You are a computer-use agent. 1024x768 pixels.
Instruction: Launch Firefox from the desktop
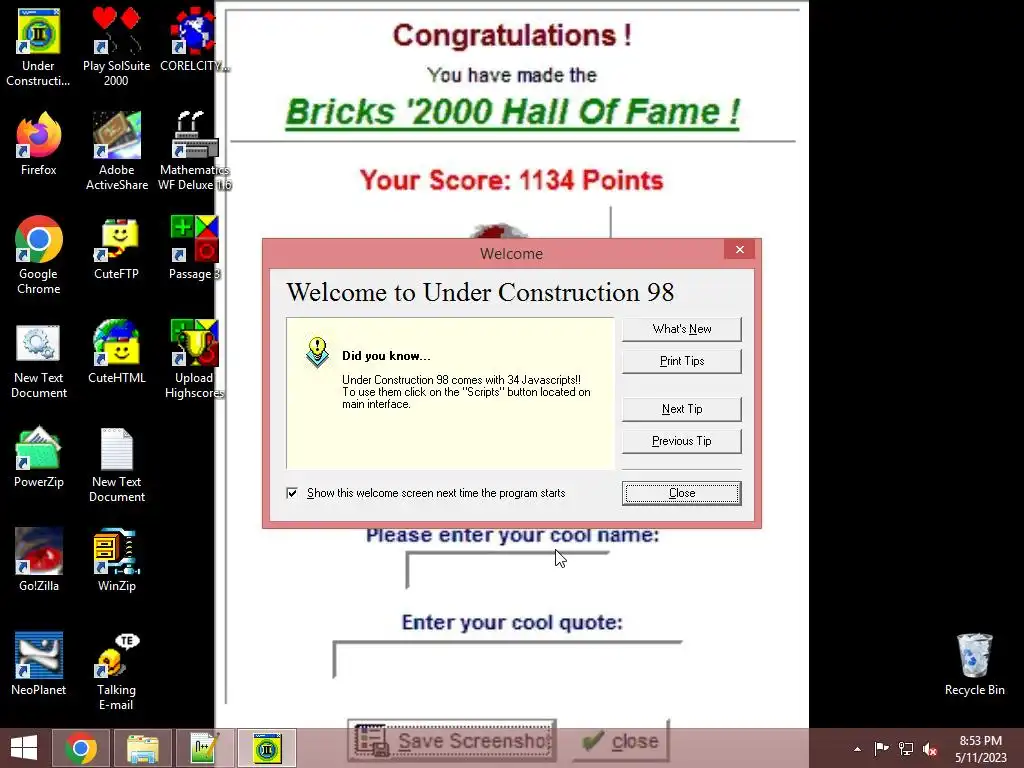39,144
